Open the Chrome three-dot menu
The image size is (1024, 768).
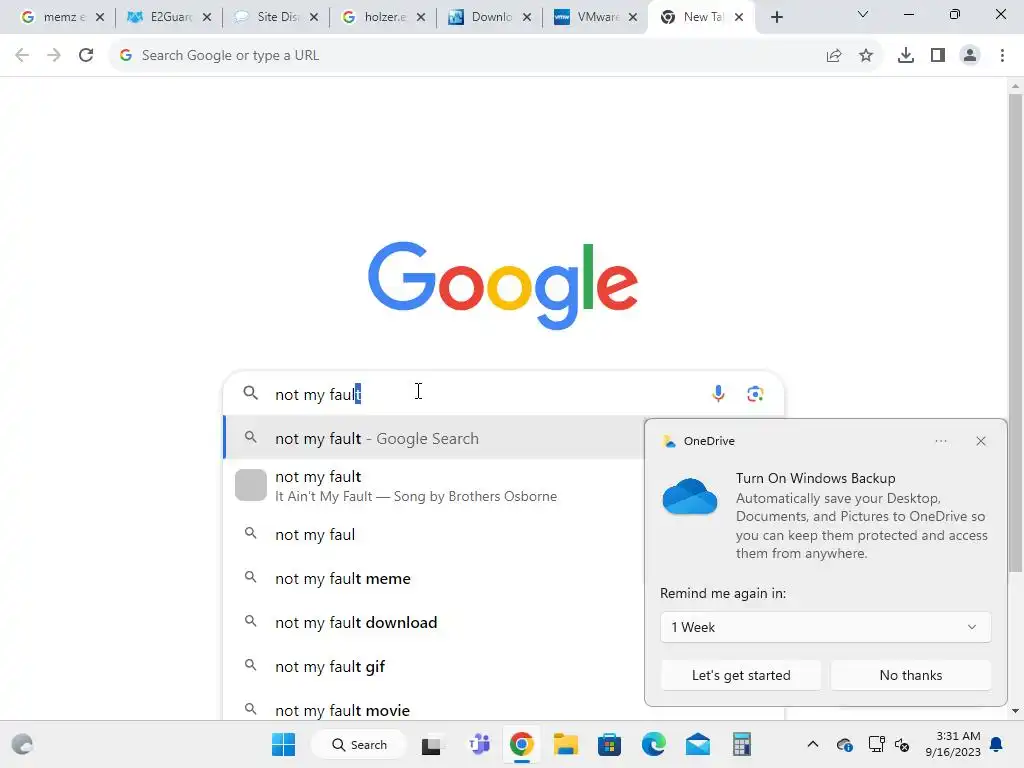(1002, 56)
